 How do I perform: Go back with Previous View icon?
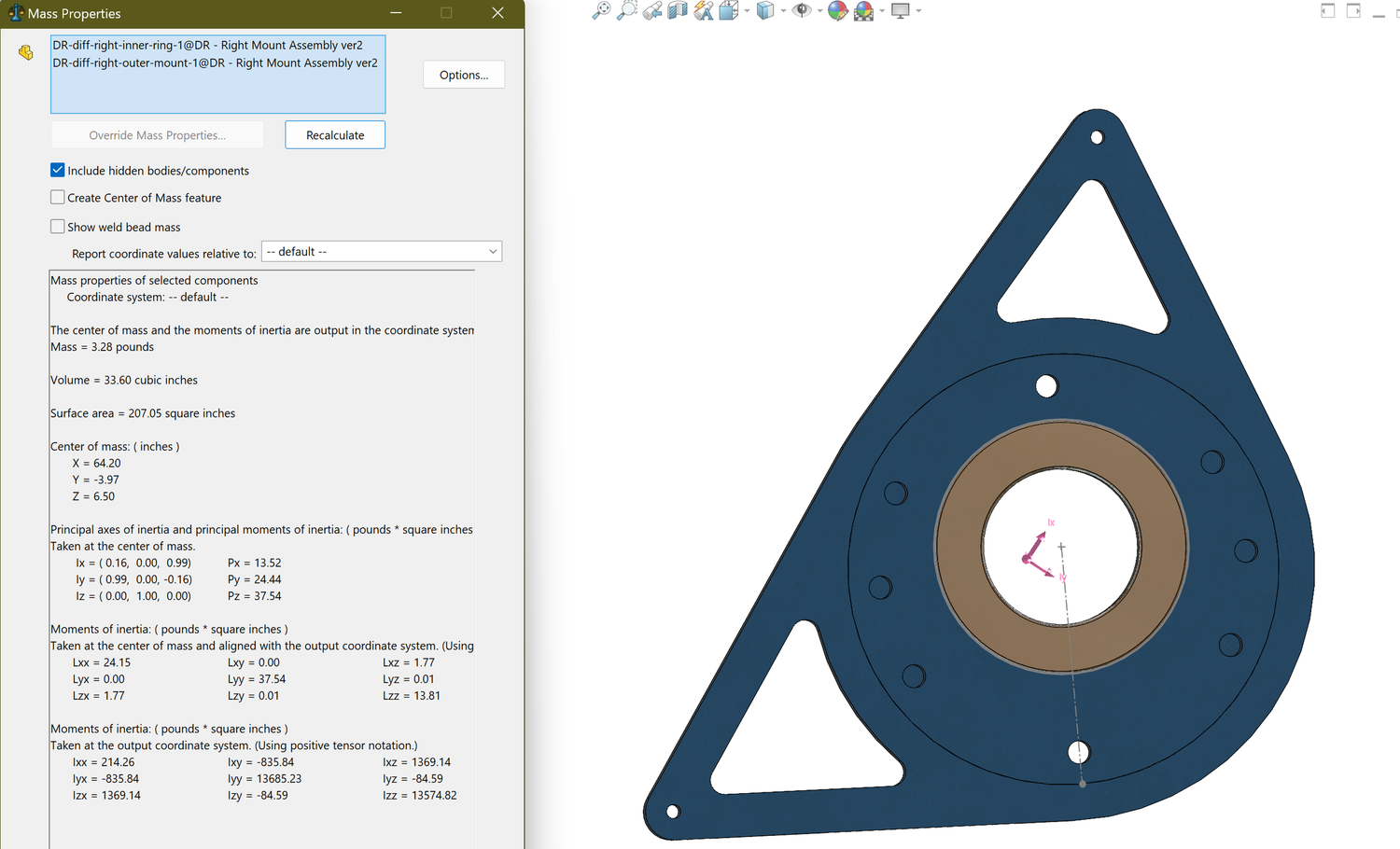click(652, 11)
